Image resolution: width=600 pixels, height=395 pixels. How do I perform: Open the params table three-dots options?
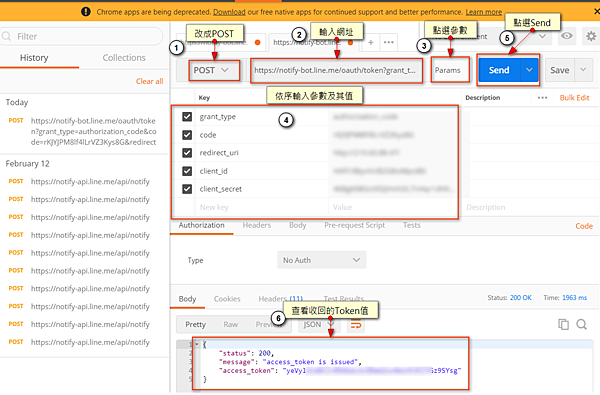(x=542, y=98)
